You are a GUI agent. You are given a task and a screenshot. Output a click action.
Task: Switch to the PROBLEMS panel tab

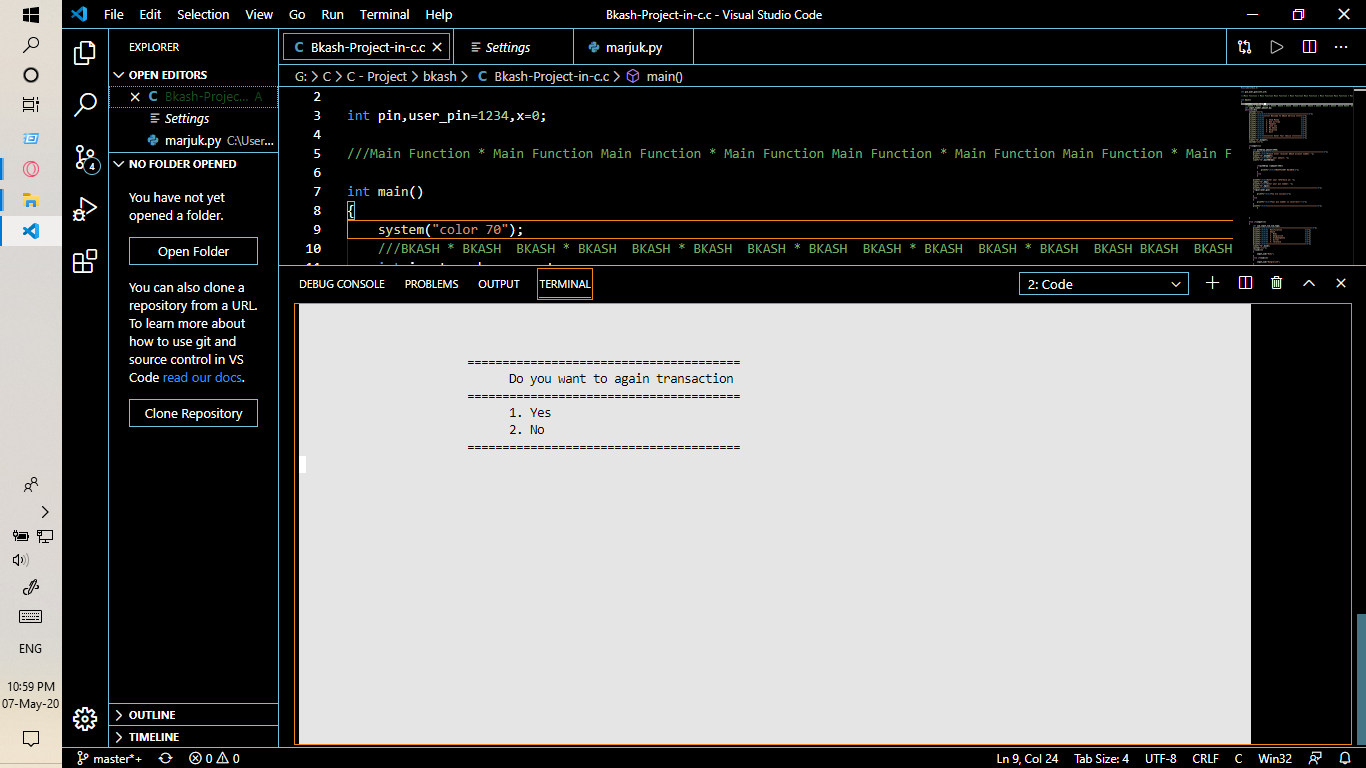coord(431,284)
